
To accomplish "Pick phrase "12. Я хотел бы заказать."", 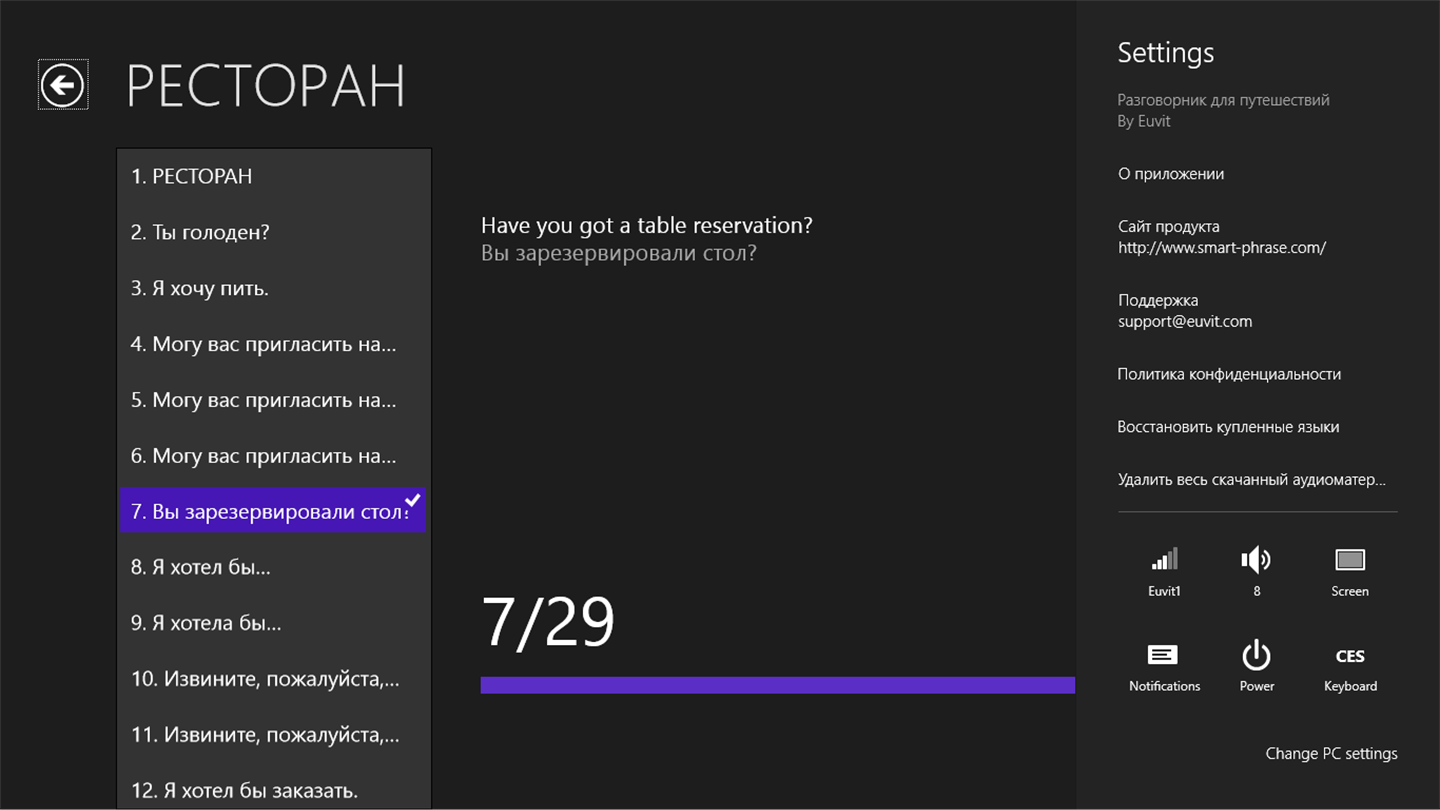I will [x=273, y=790].
